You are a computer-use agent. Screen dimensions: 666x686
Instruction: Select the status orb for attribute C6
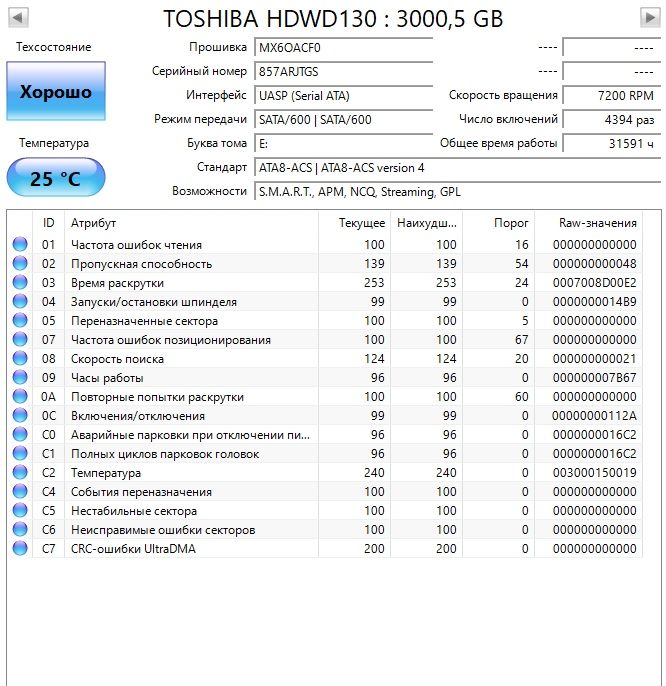coord(20,529)
